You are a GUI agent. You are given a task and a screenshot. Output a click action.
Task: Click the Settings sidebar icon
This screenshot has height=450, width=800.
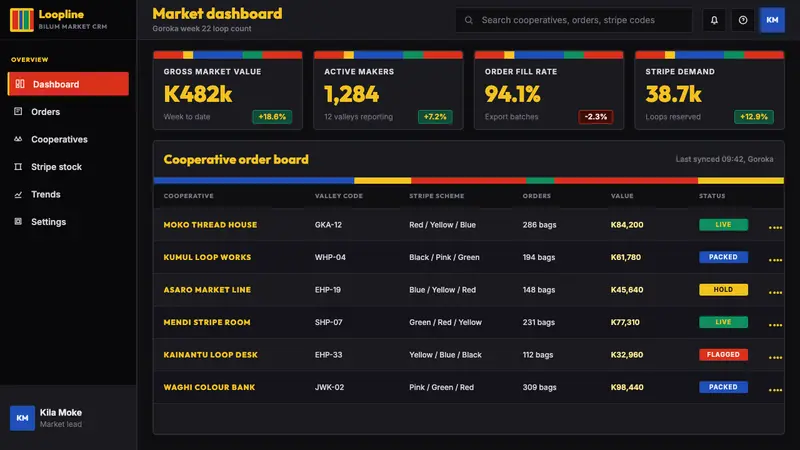[18, 221]
